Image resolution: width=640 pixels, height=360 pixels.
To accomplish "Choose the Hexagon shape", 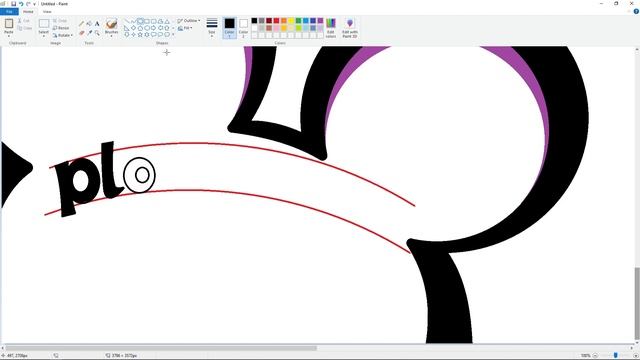I will 147,28.
